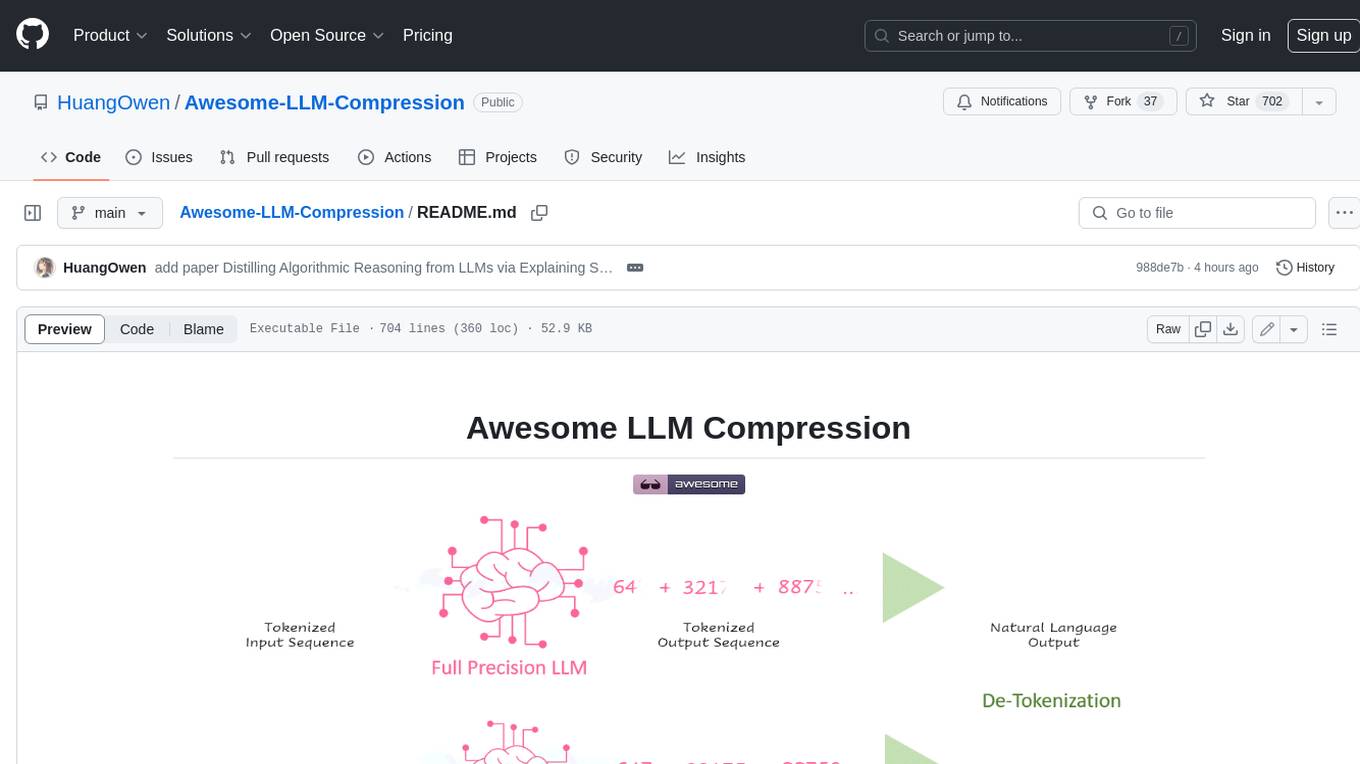1360x764 pixels.
Task: Expand the Product menu
Action: pyautogui.click(x=110, y=35)
